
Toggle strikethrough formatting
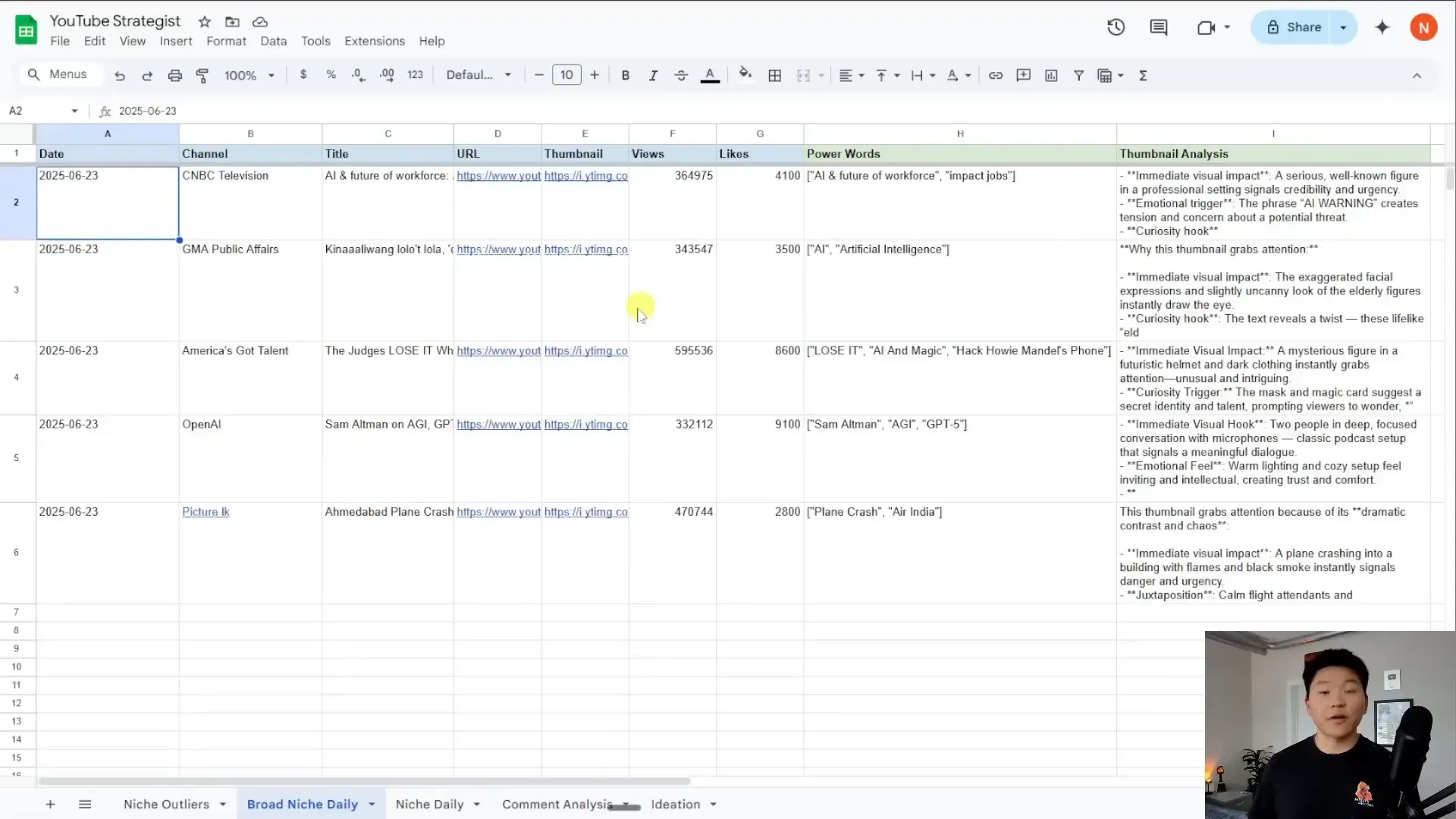click(x=681, y=75)
